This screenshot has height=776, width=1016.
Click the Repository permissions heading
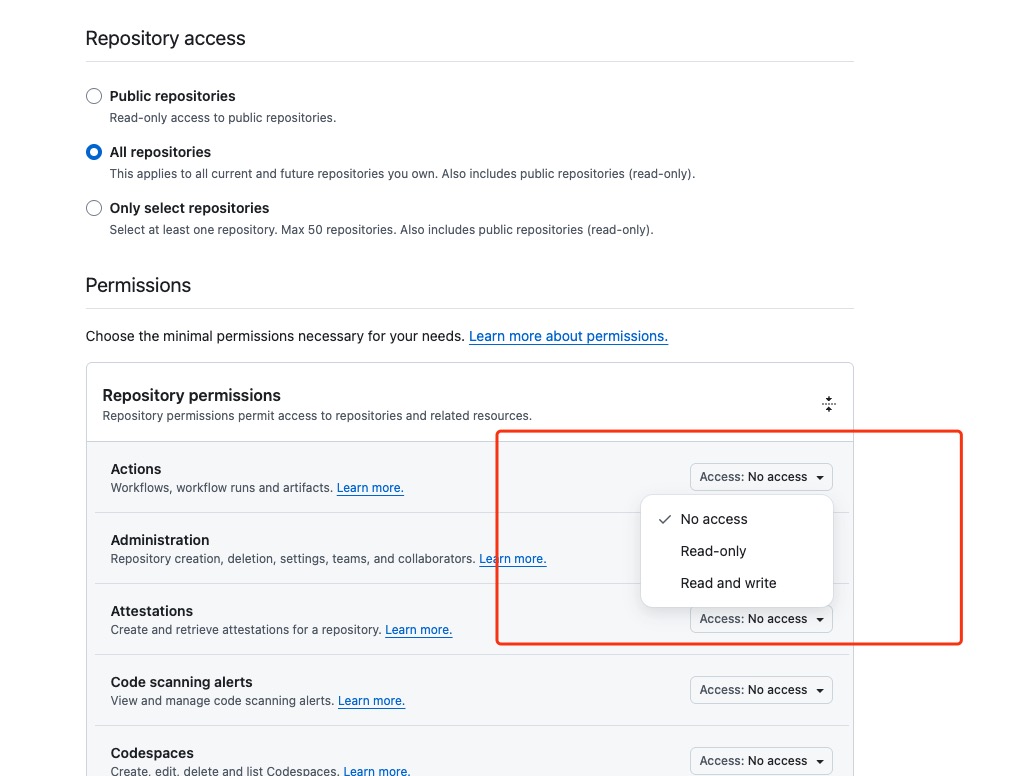pos(192,395)
